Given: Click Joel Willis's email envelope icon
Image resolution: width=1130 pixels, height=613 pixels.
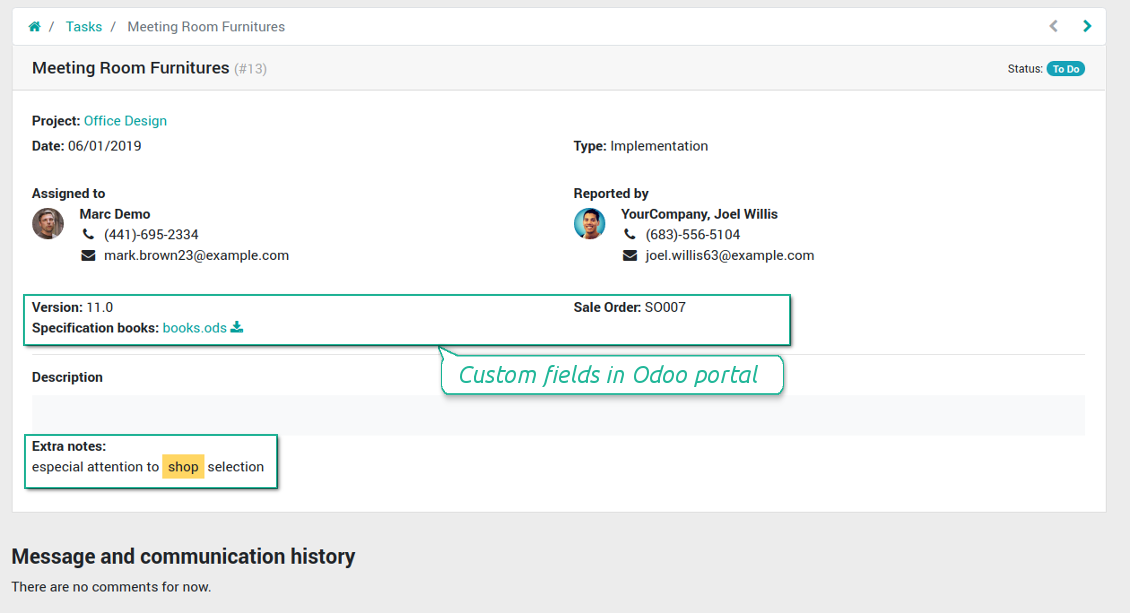Looking at the screenshot, I should 630,255.
